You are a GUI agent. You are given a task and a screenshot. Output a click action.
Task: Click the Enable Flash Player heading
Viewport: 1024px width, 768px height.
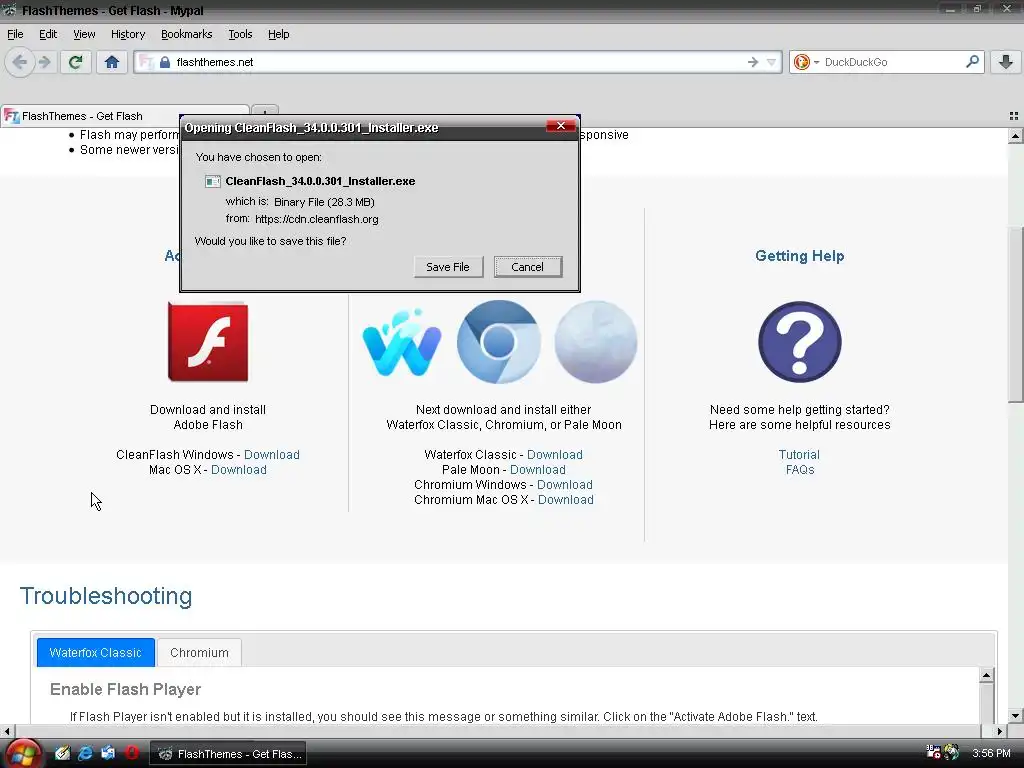point(125,689)
